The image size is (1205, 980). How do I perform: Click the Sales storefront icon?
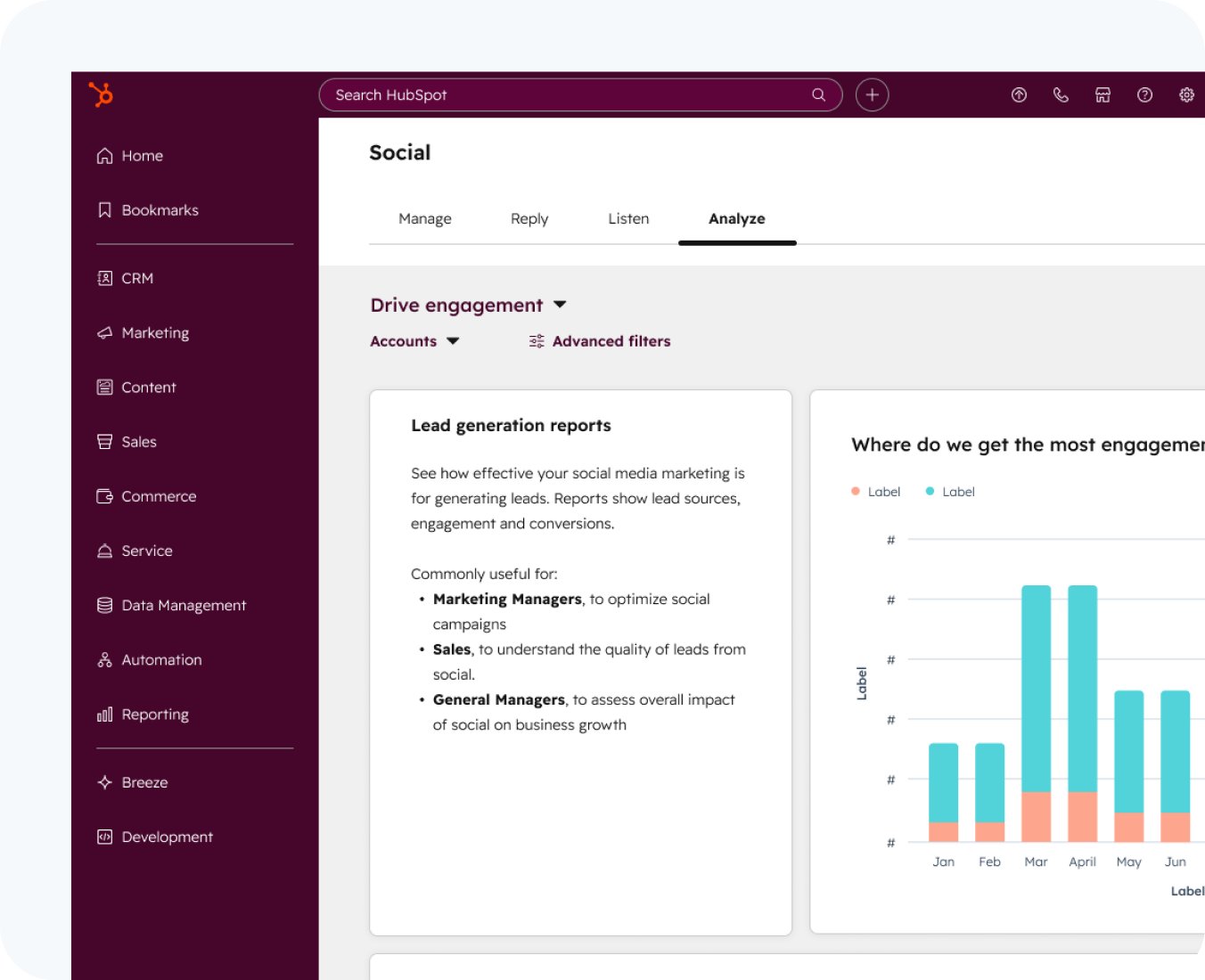pyautogui.click(x=105, y=442)
